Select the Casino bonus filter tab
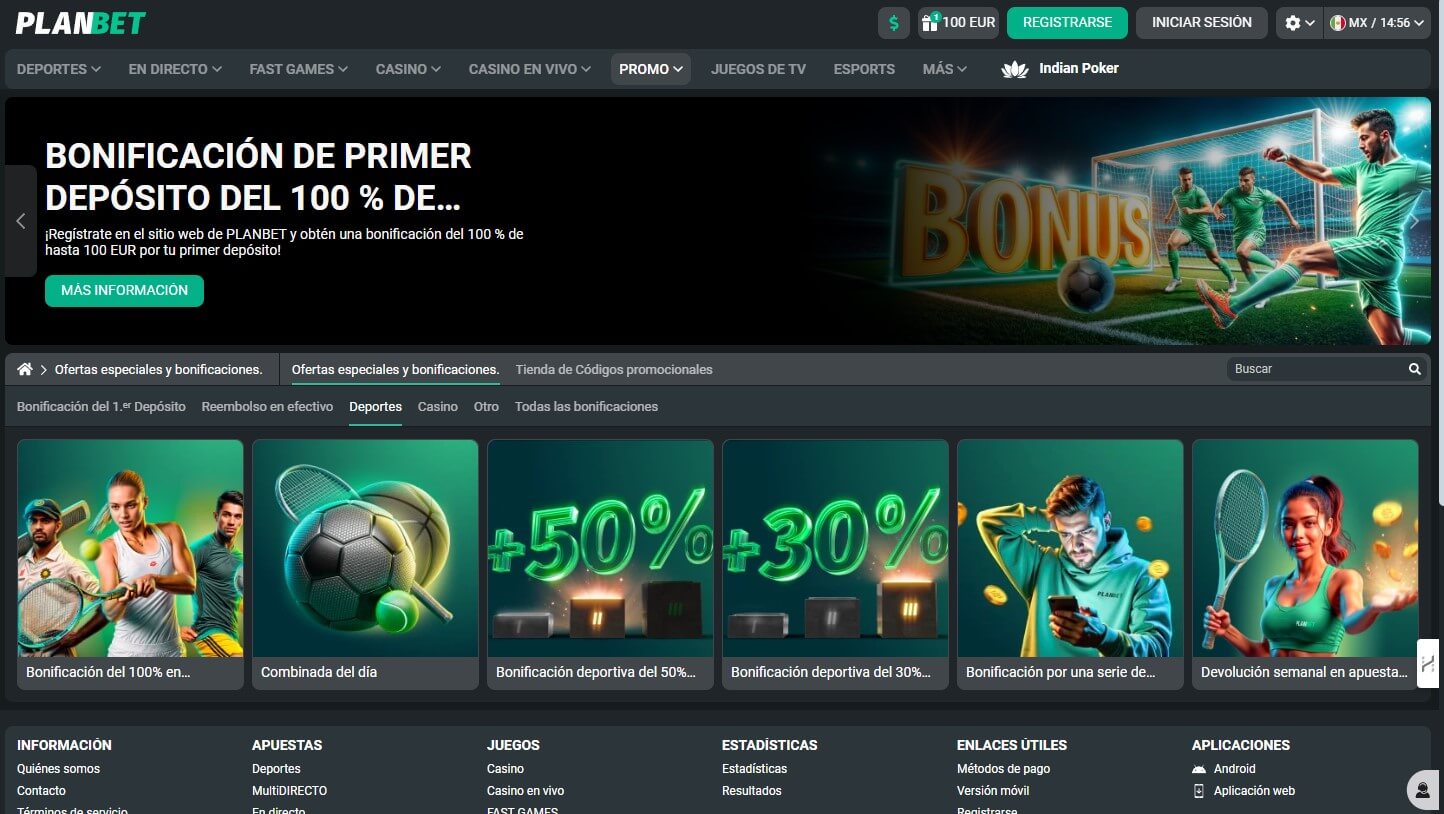The width and height of the screenshot is (1444, 814). pyautogui.click(x=438, y=407)
